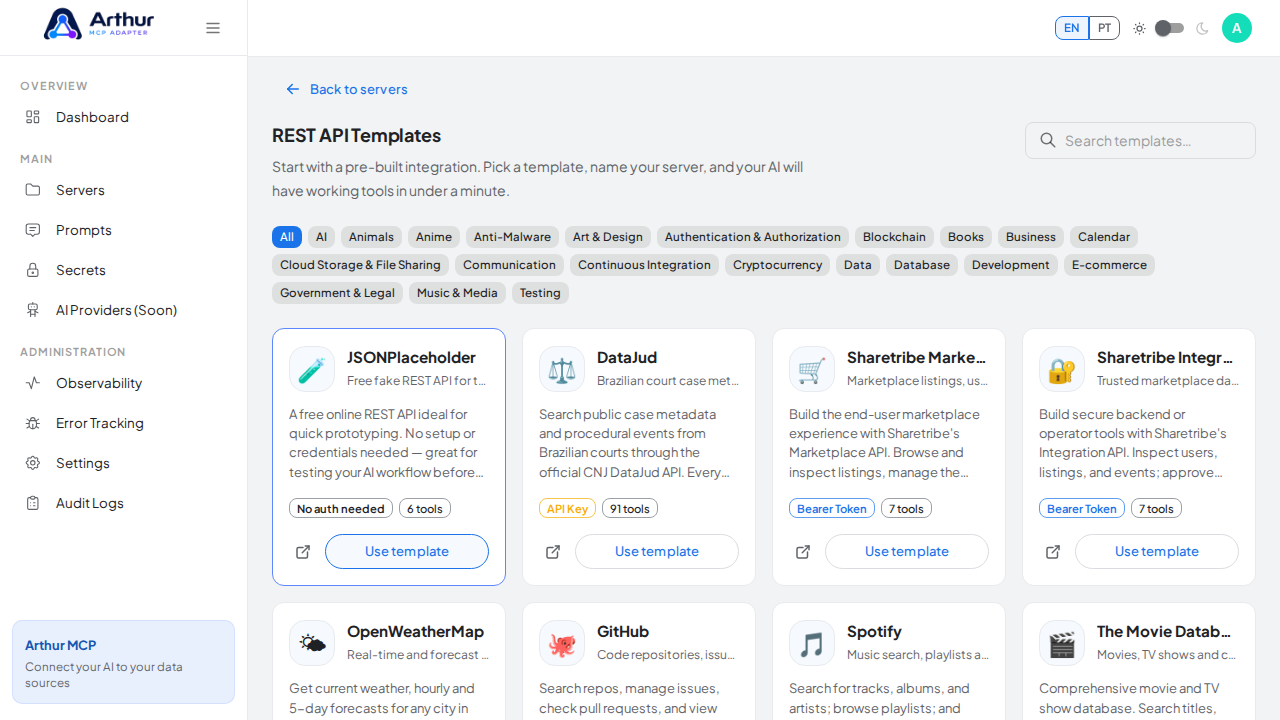Go back to servers link
This screenshot has height=720, width=1280.
click(347, 89)
